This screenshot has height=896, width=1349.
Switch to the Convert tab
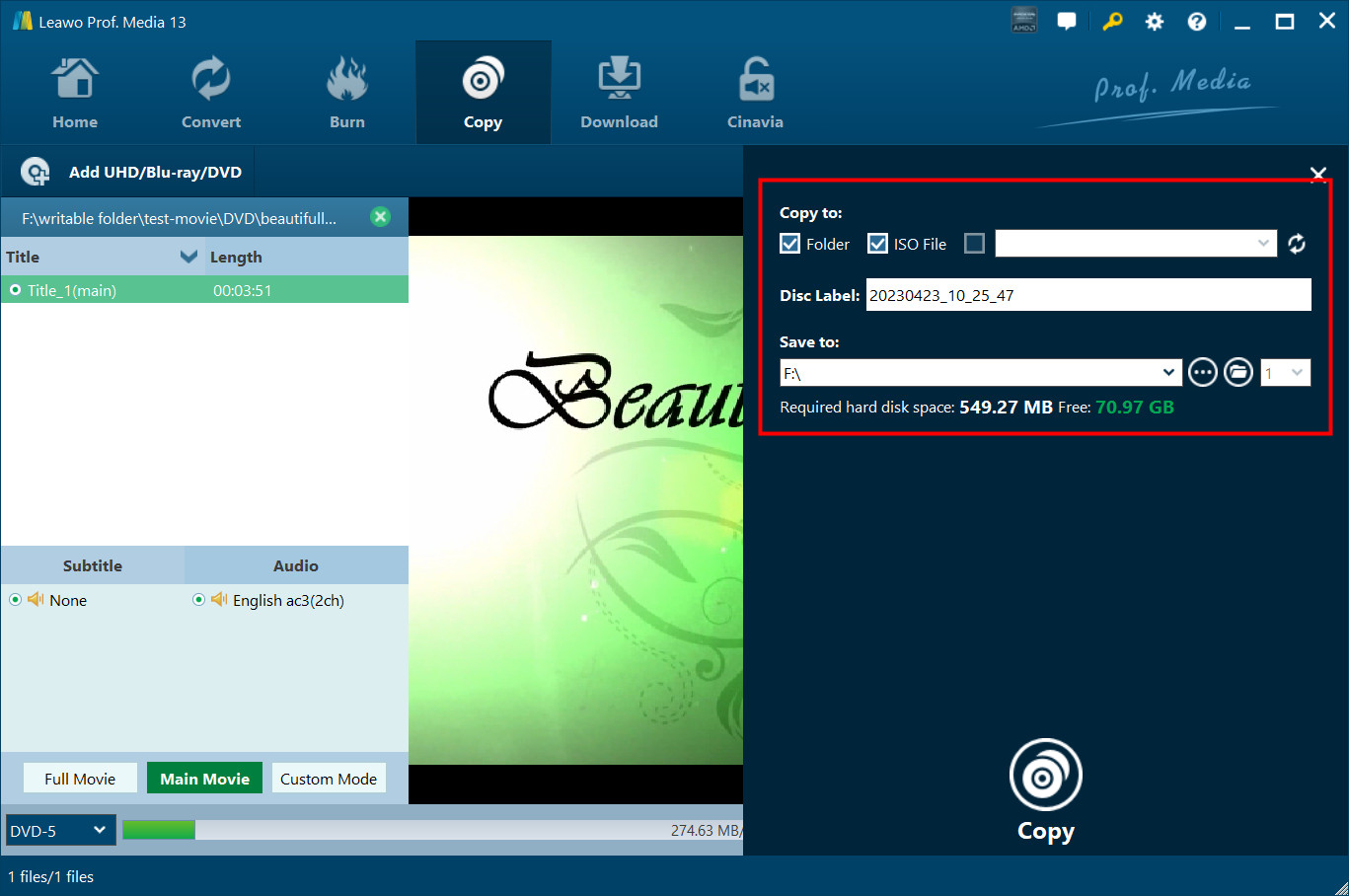pyautogui.click(x=211, y=93)
